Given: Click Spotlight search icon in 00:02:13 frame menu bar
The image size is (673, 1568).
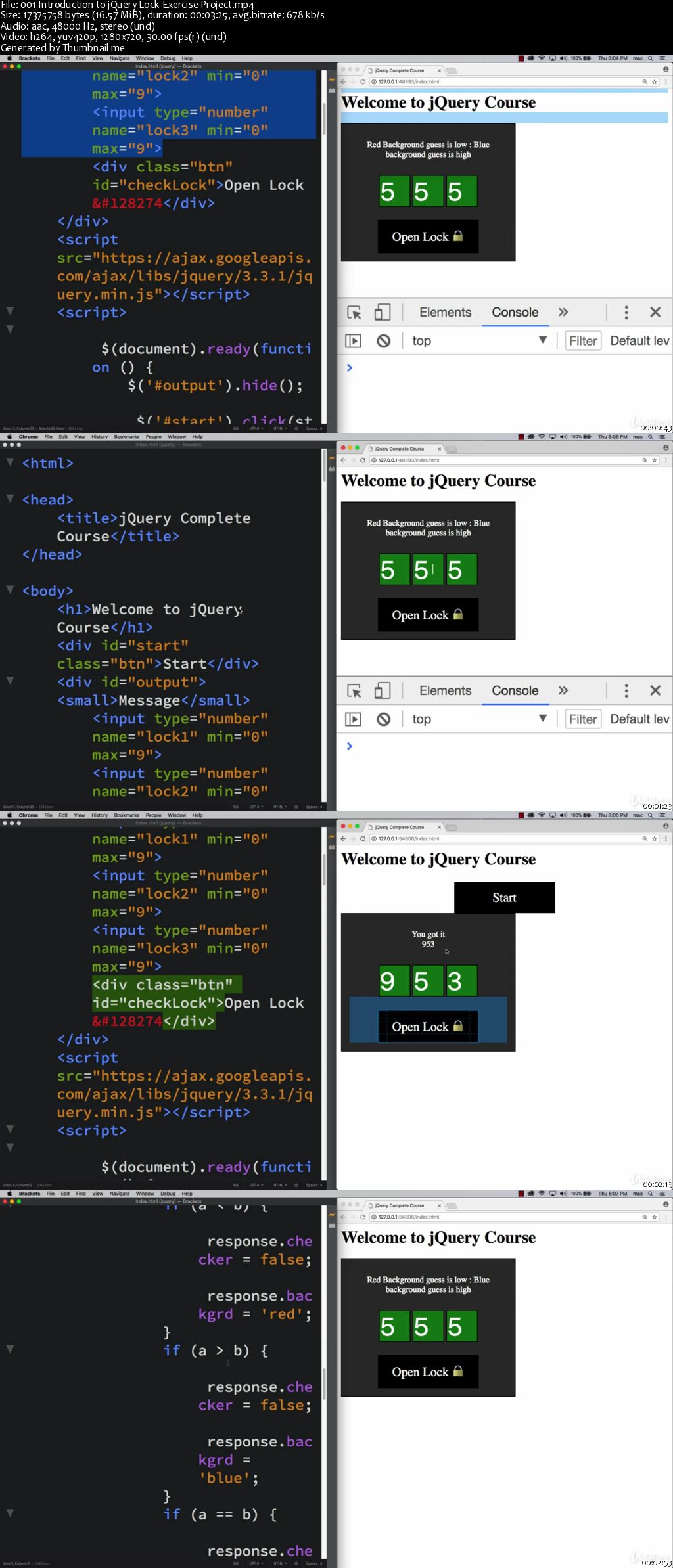Looking at the screenshot, I should pos(651,815).
